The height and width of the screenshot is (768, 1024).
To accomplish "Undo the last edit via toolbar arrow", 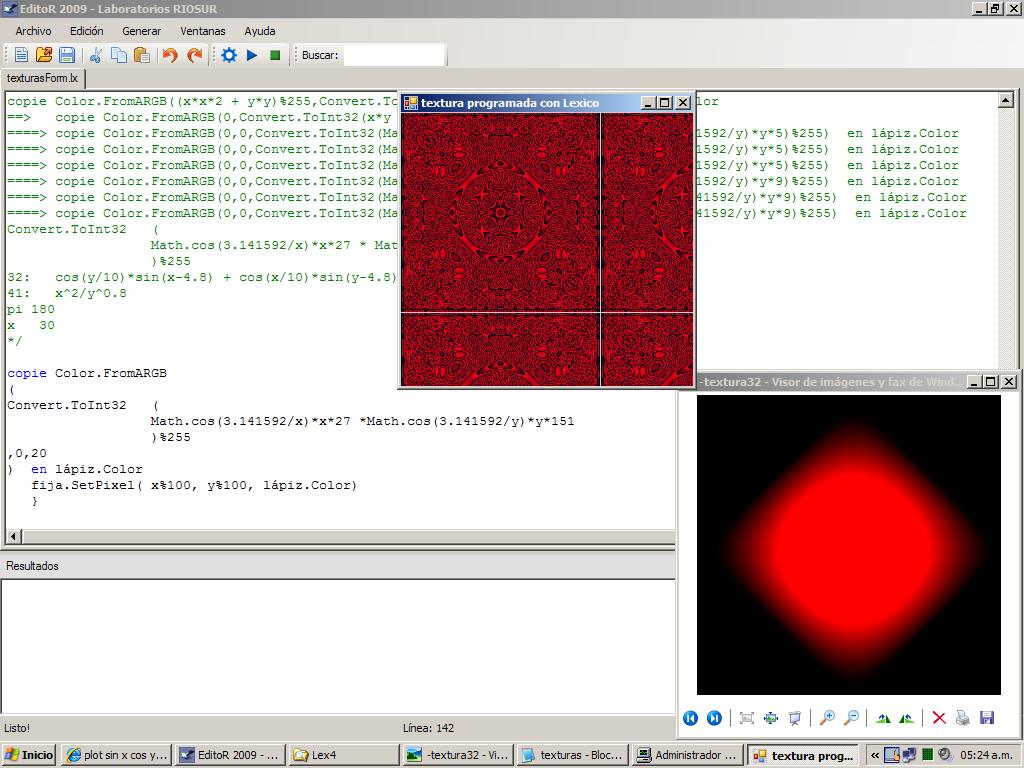I will [x=170, y=55].
